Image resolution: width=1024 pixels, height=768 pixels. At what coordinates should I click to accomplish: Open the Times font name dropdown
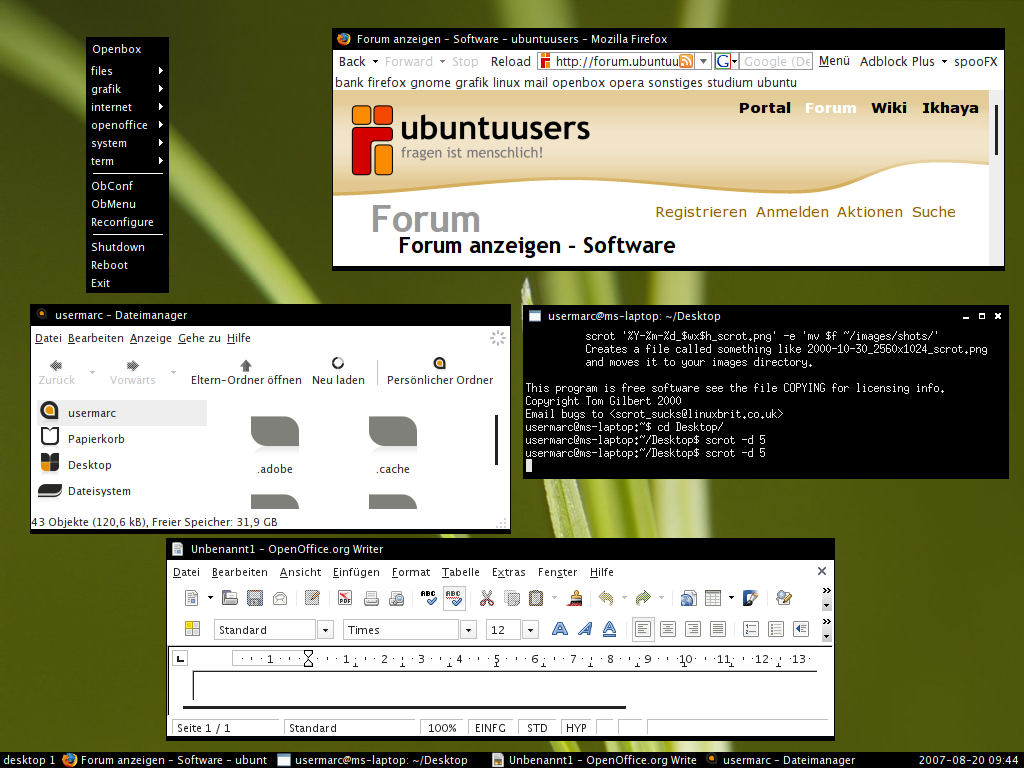coord(468,630)
